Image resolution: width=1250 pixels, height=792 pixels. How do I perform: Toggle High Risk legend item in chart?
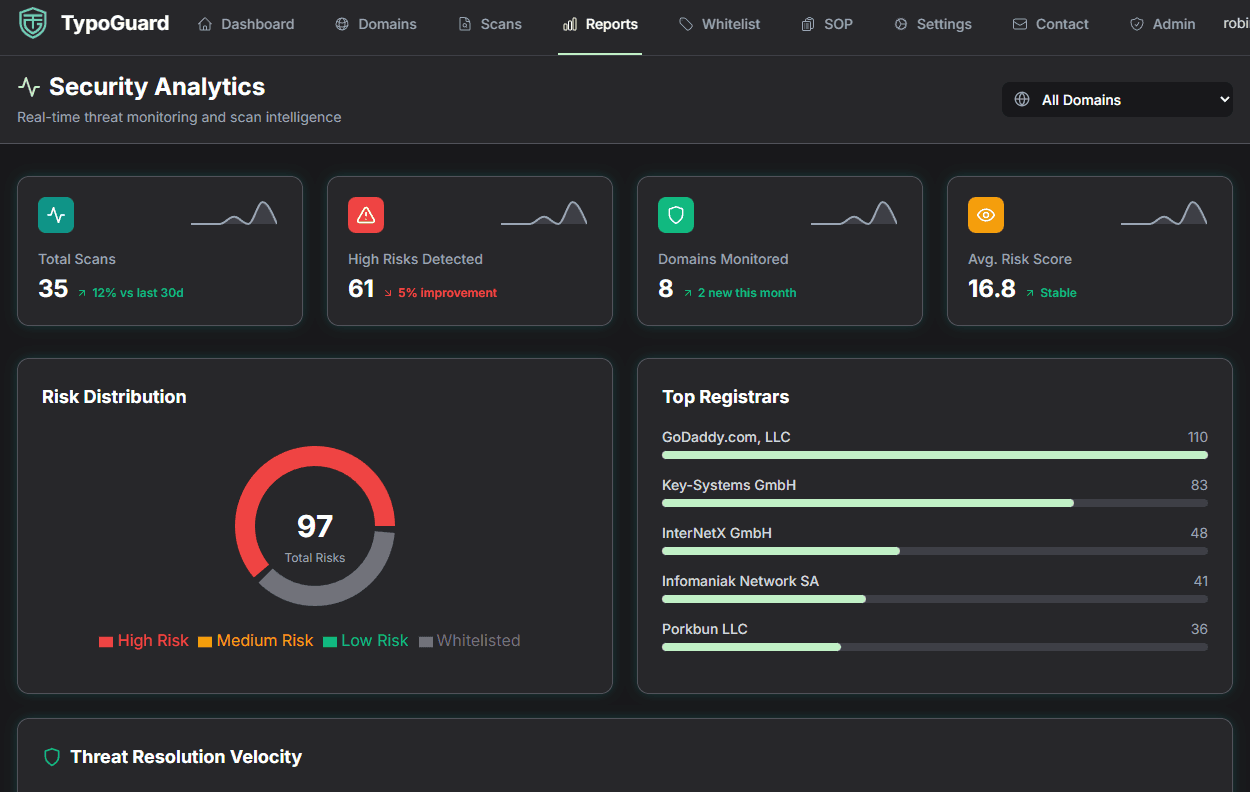(x=144, y=641)
